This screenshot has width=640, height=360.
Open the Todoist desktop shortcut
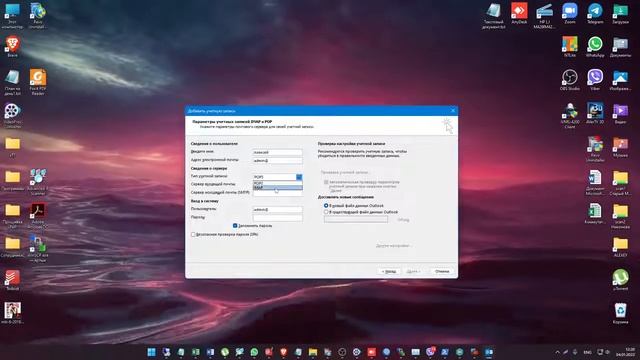pyautogui.click(x=13, y=280)
